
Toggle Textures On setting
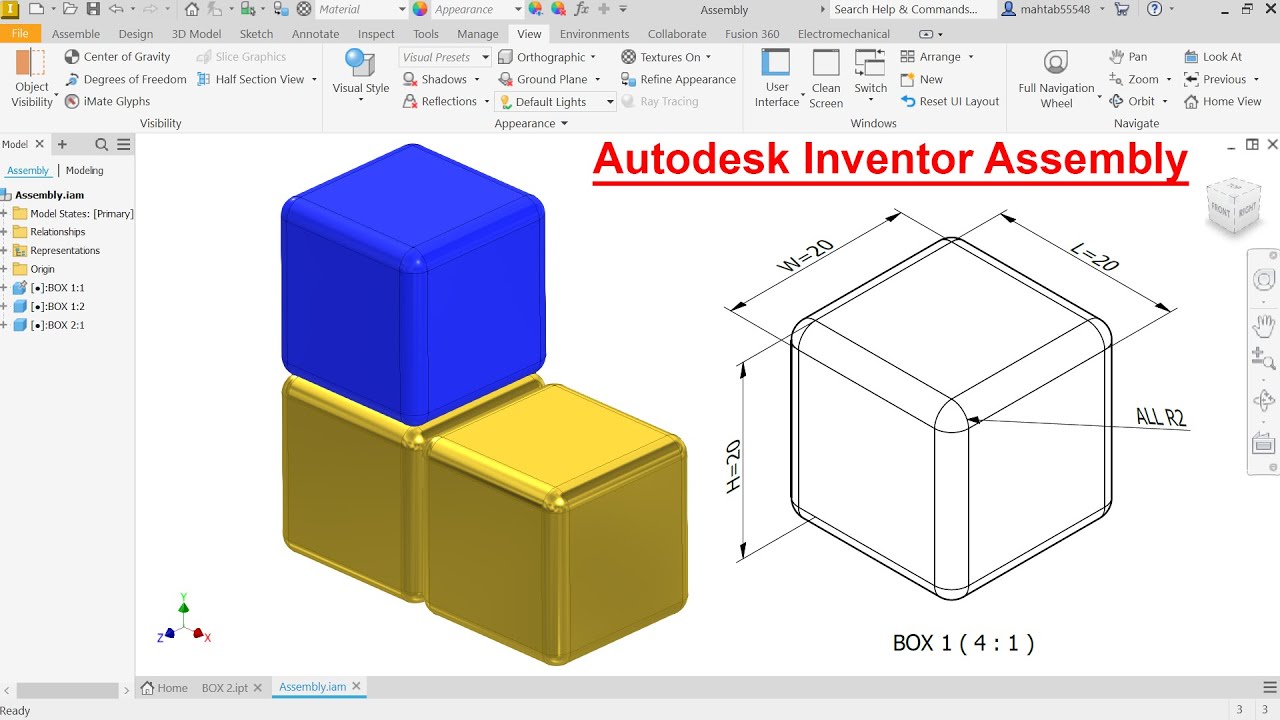[660, 57]
